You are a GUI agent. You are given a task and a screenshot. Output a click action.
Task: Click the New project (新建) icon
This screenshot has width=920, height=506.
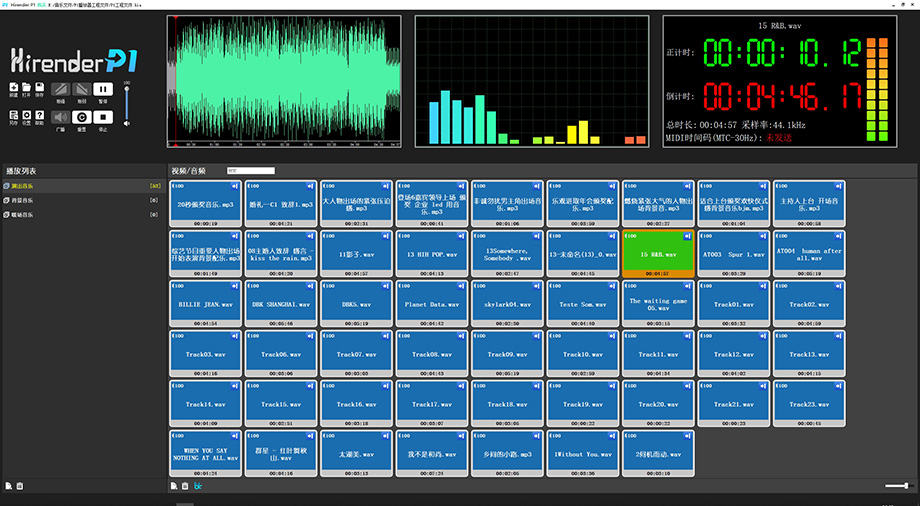tap(14, 89)
